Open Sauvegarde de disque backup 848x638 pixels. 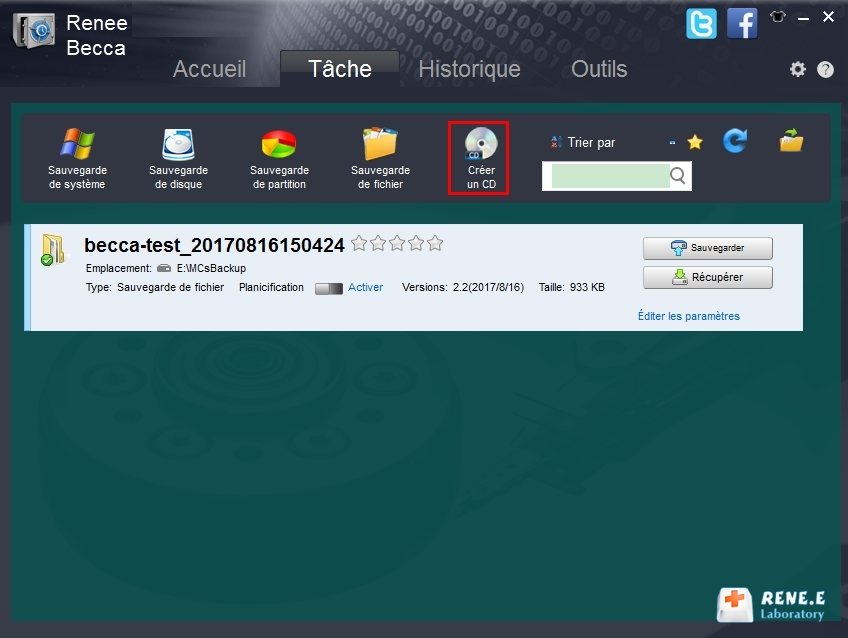pos(178,158)
